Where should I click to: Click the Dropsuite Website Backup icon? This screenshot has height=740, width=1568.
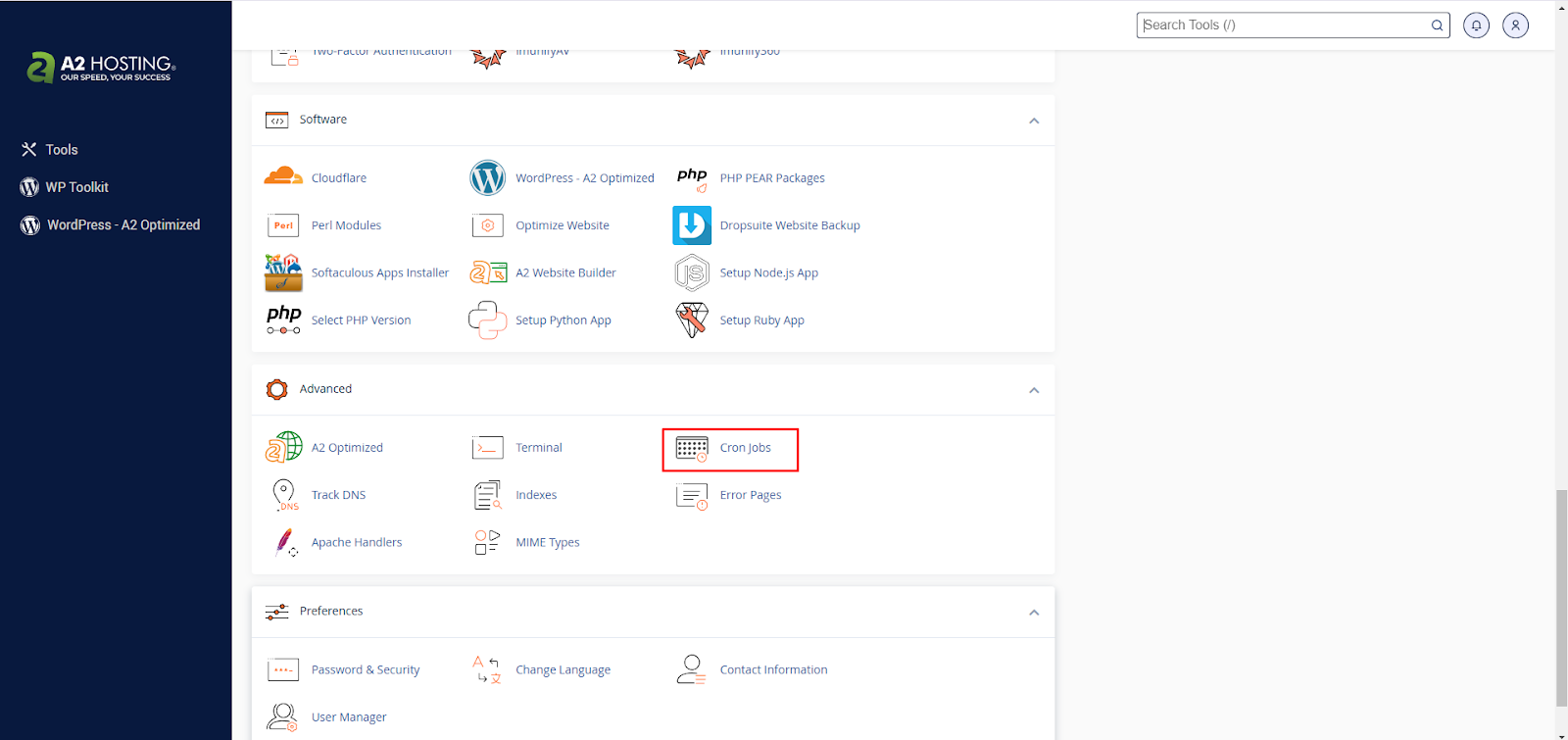(692, 225)
